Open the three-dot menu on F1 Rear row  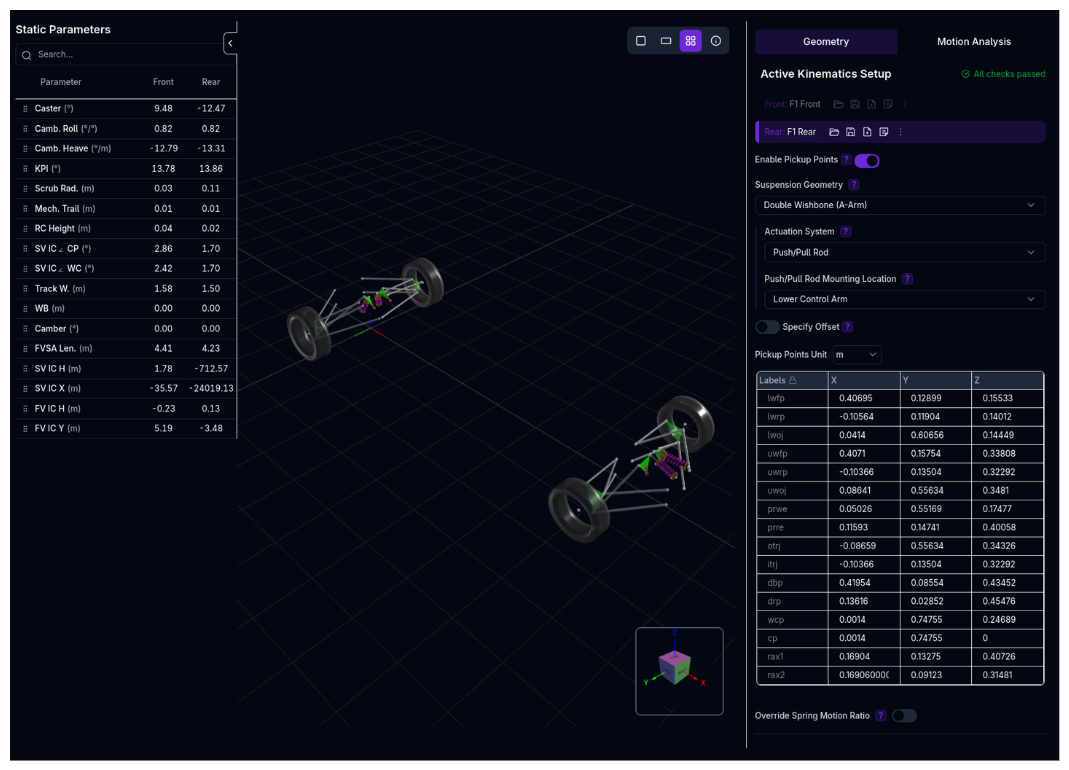(901, 131)
